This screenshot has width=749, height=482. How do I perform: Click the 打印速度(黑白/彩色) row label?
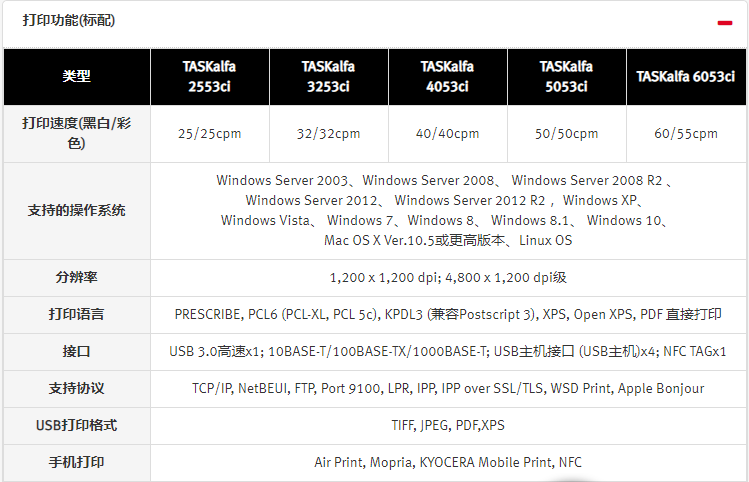76,133
